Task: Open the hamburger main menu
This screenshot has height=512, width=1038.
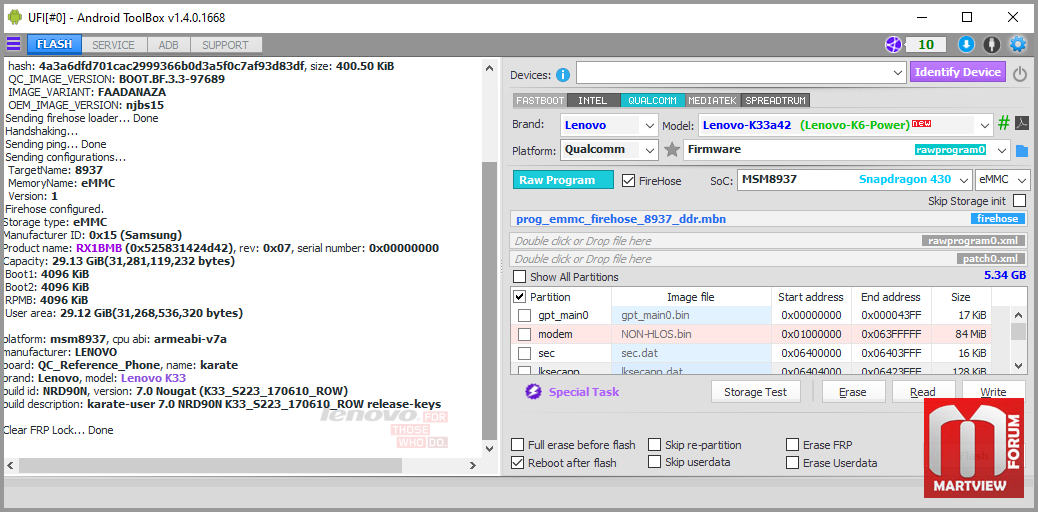Action: tap(13, 44)
